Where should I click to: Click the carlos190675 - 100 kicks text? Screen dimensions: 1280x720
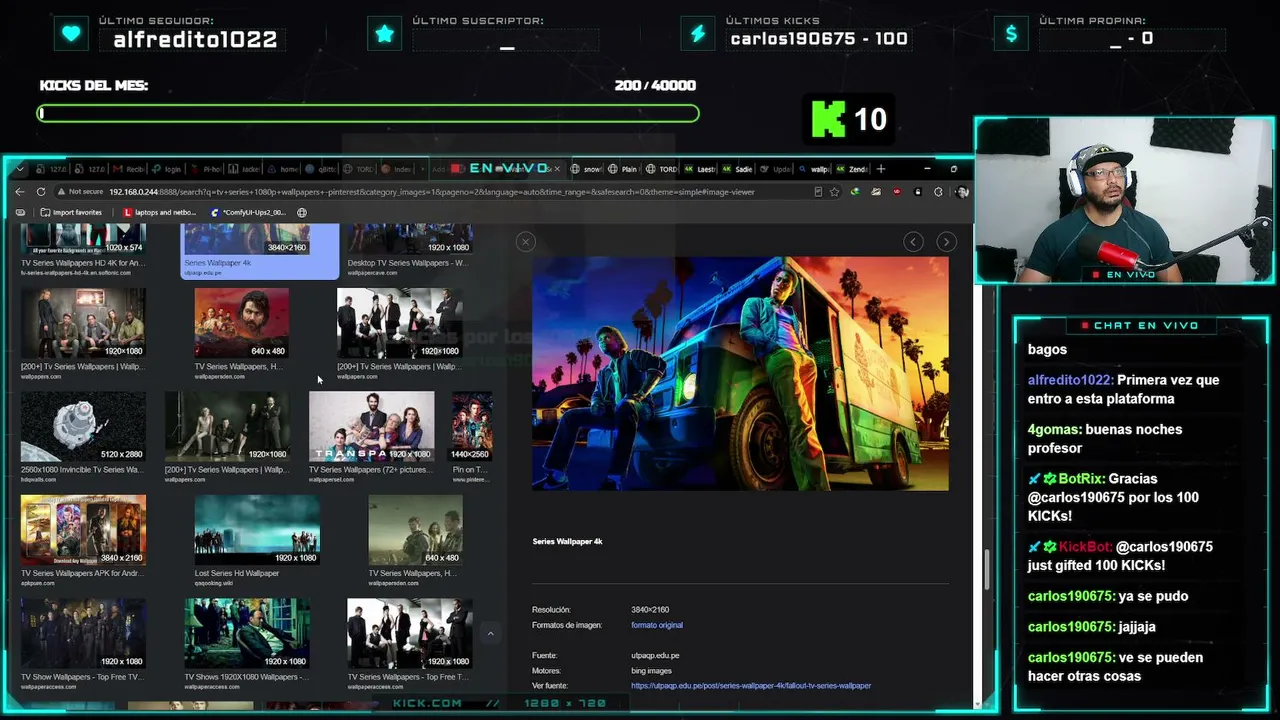click(819, 39)
